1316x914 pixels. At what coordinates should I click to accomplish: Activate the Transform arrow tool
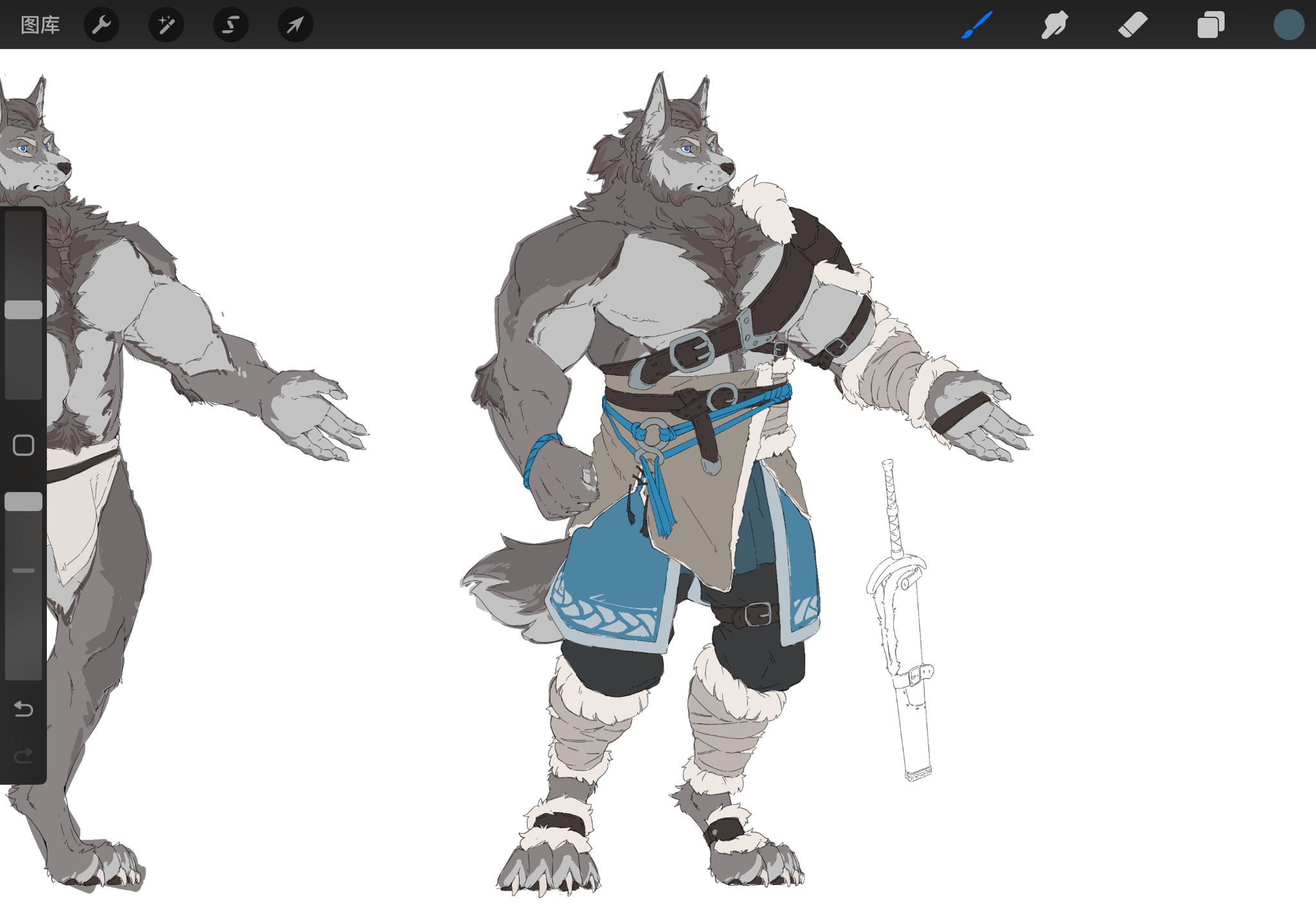(x=295, y=25)
